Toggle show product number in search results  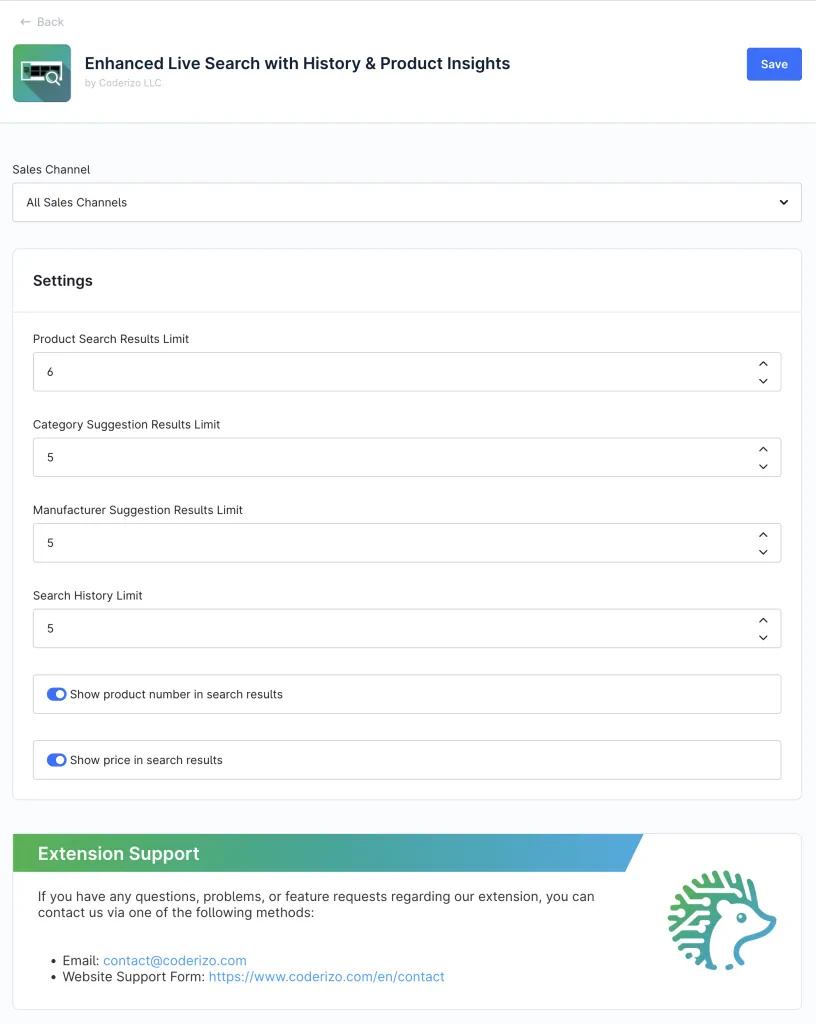tap(57, 694)
